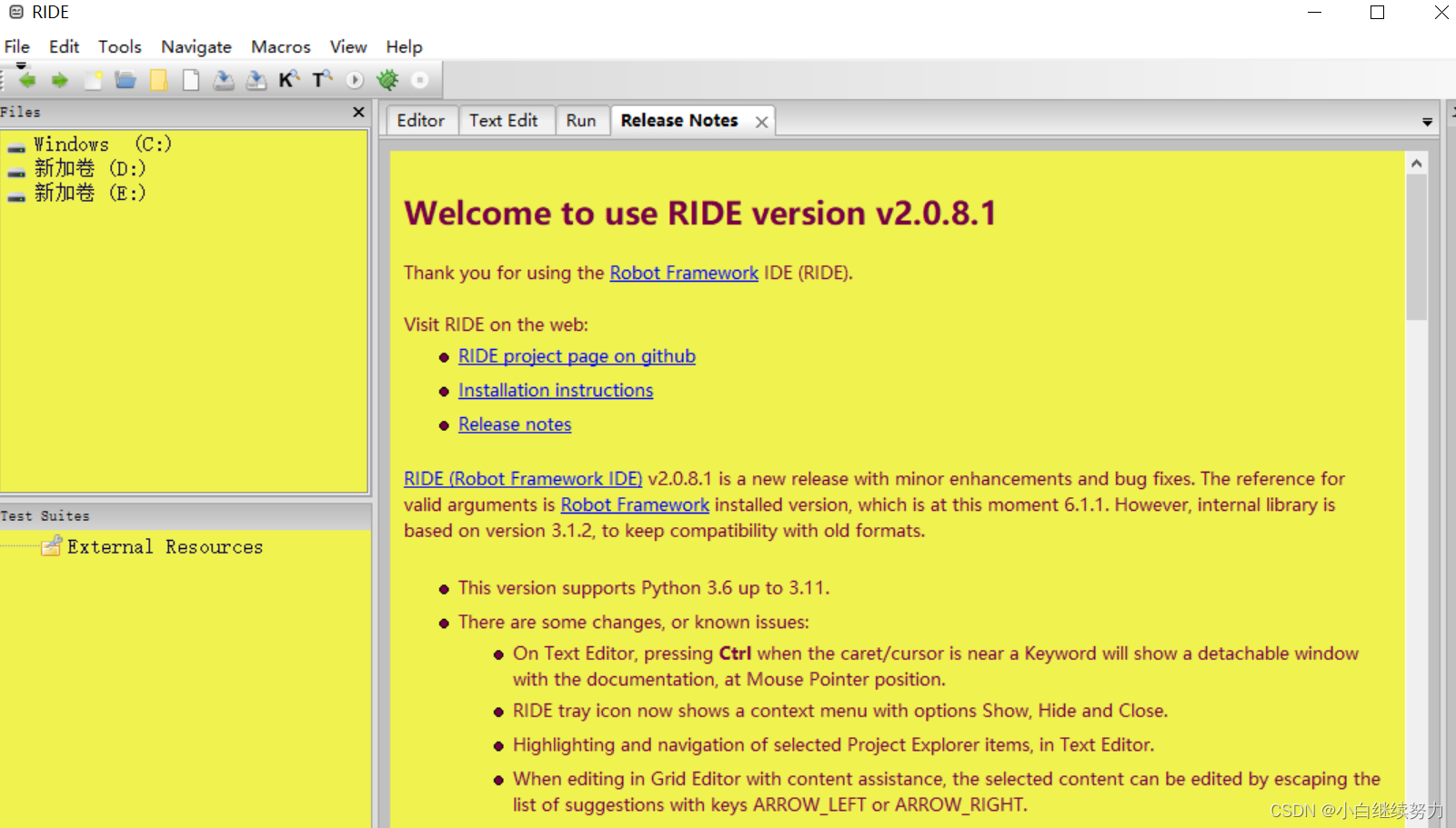The image size is (1456, 828).
Task: Open Robot Framework link before 'installed version'
Action: coord(635,504)
